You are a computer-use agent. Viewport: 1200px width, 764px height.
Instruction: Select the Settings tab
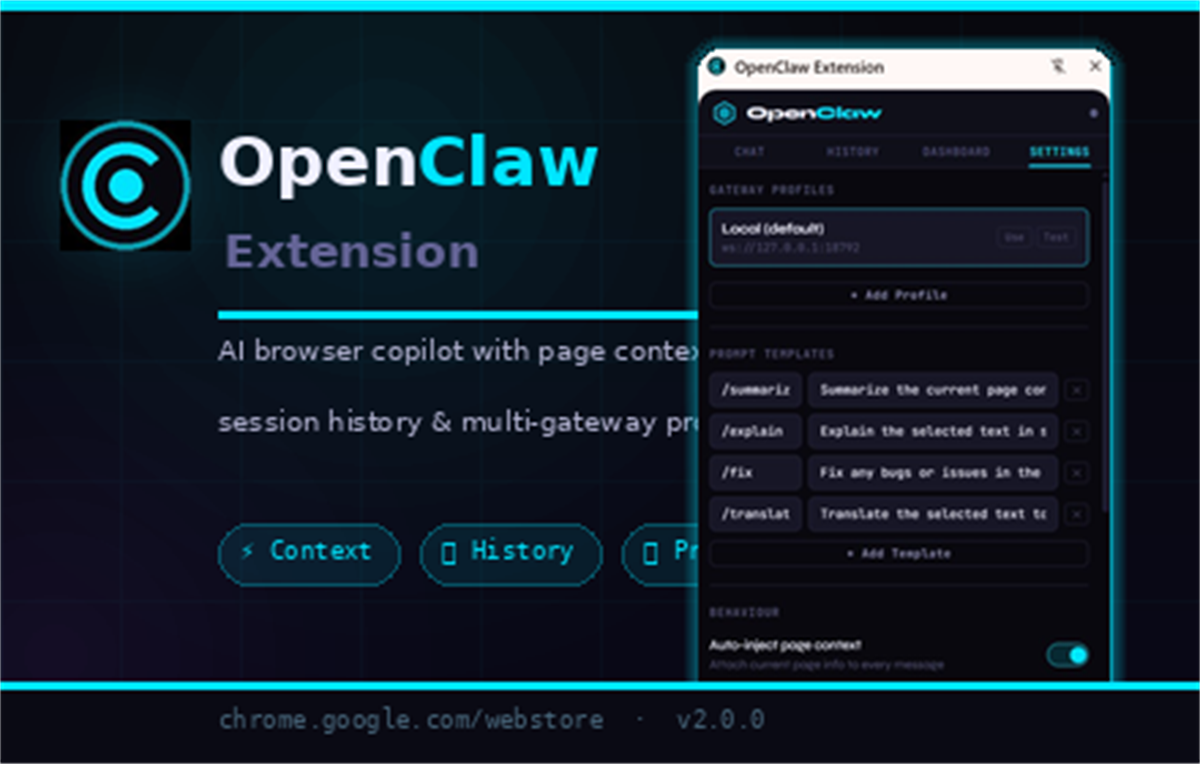pyautogui.click(x=1059, y=152)
